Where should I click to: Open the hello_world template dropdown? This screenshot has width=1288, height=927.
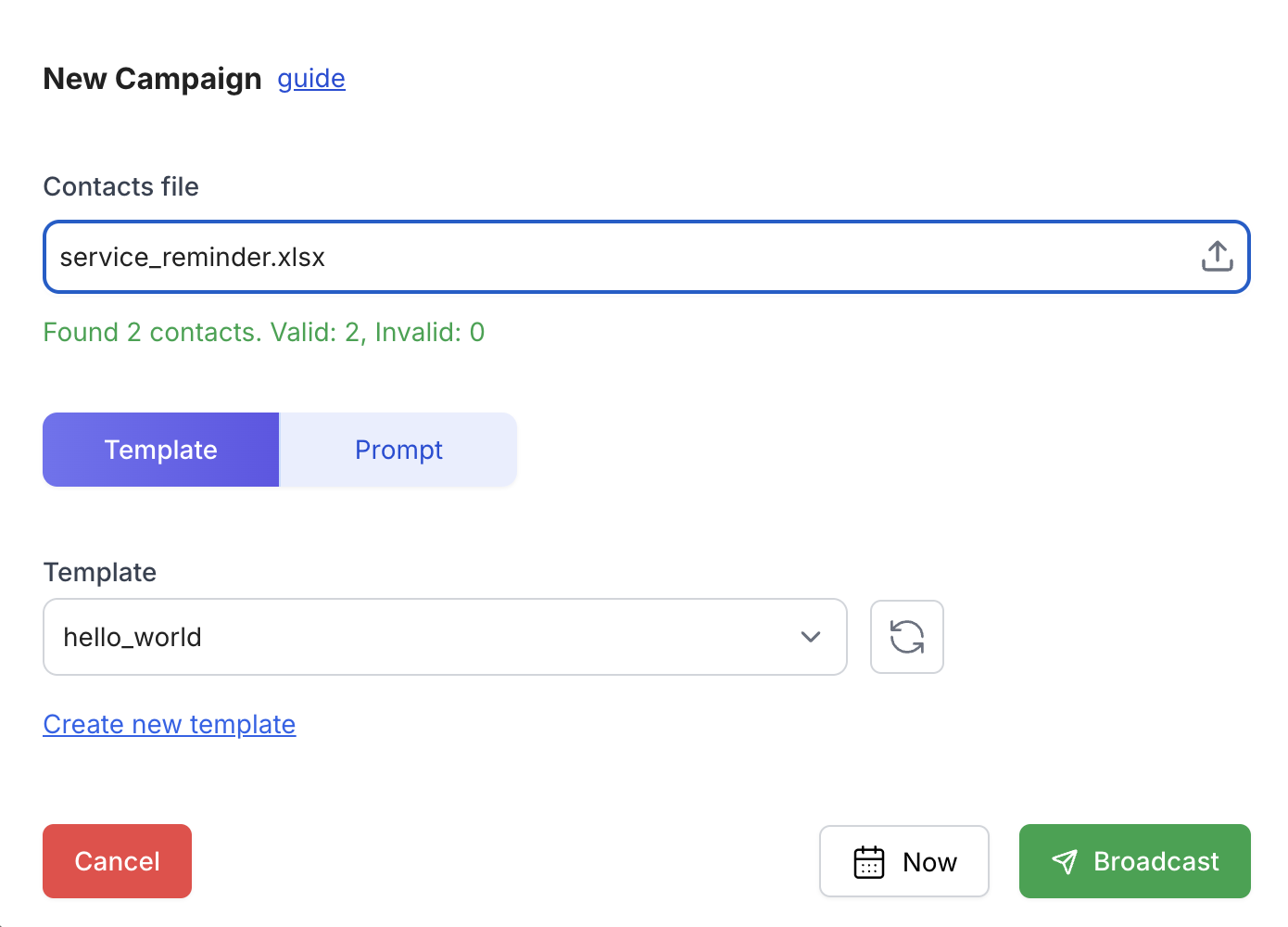click(x=445, y=637)
